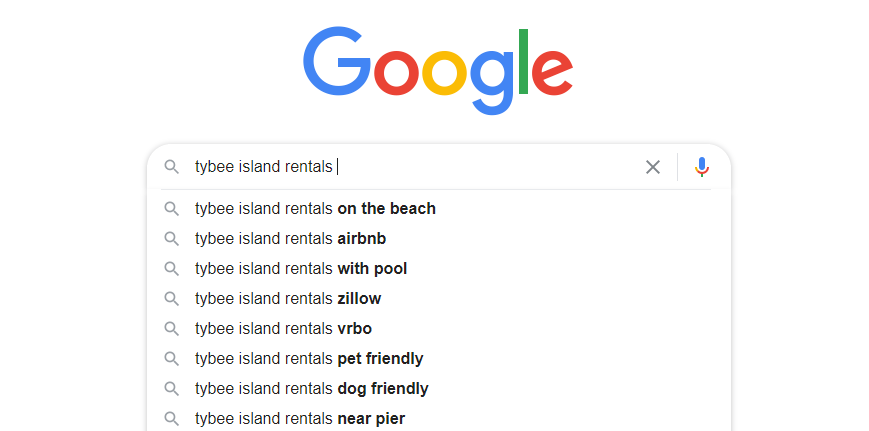Screen dimensions: 869x431
Task: Click the voice search microphone icon
Action: click(x=702, y=167)
